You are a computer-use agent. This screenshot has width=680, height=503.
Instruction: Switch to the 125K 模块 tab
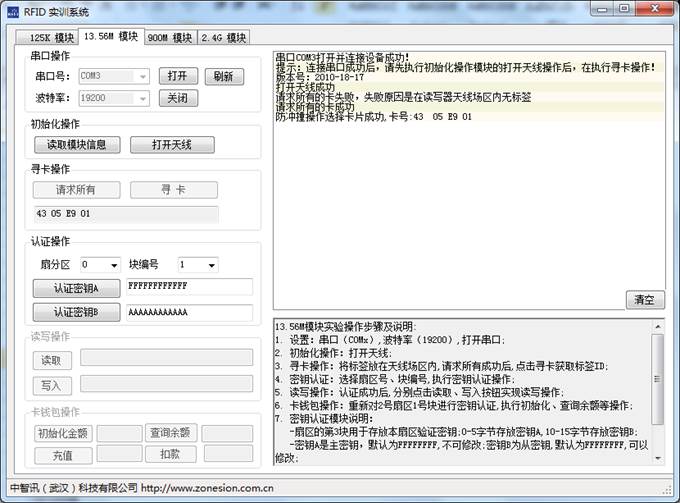46,38
